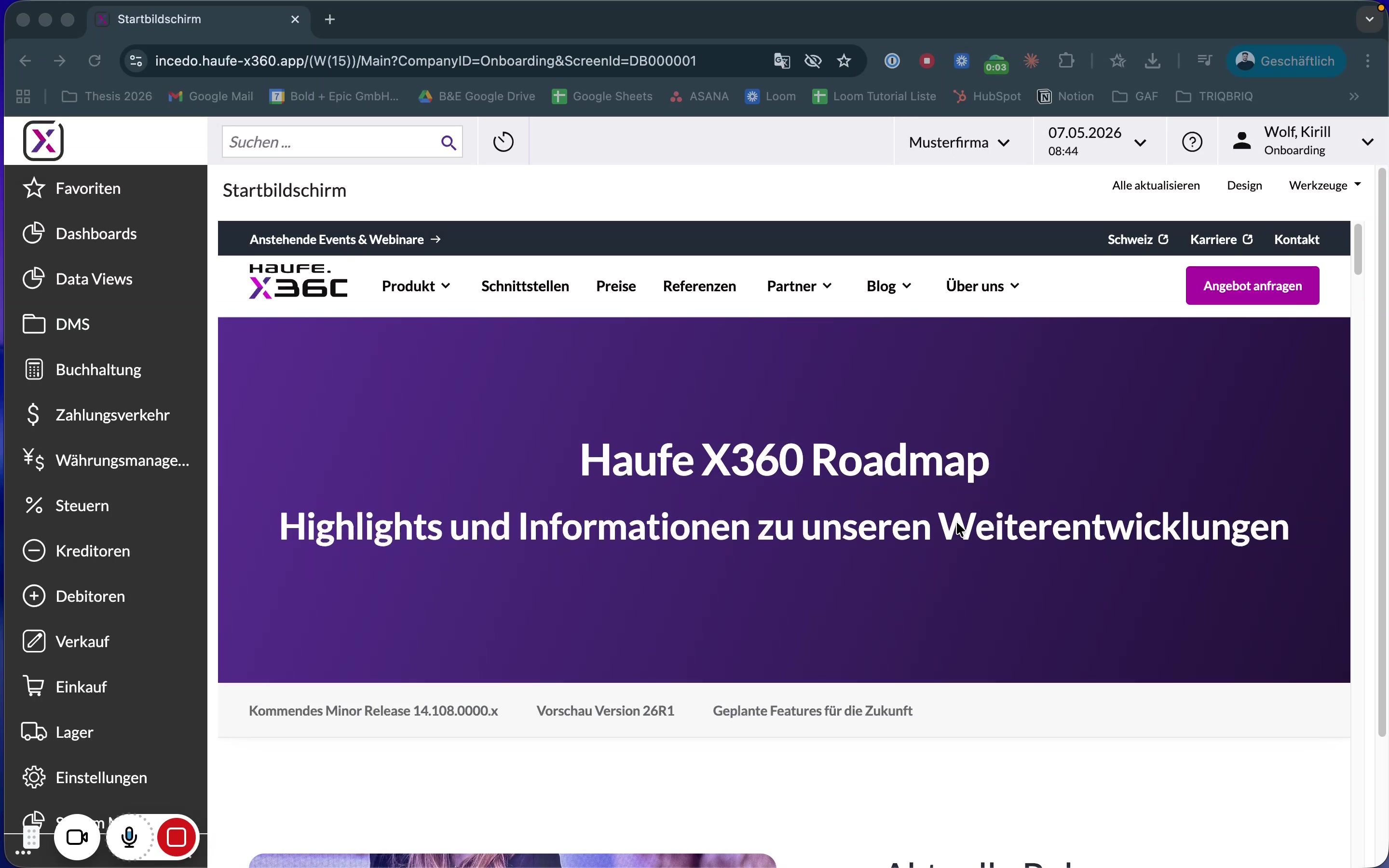Open the browser downloads icon
Screen dimensions: 1389x868
1153,61
